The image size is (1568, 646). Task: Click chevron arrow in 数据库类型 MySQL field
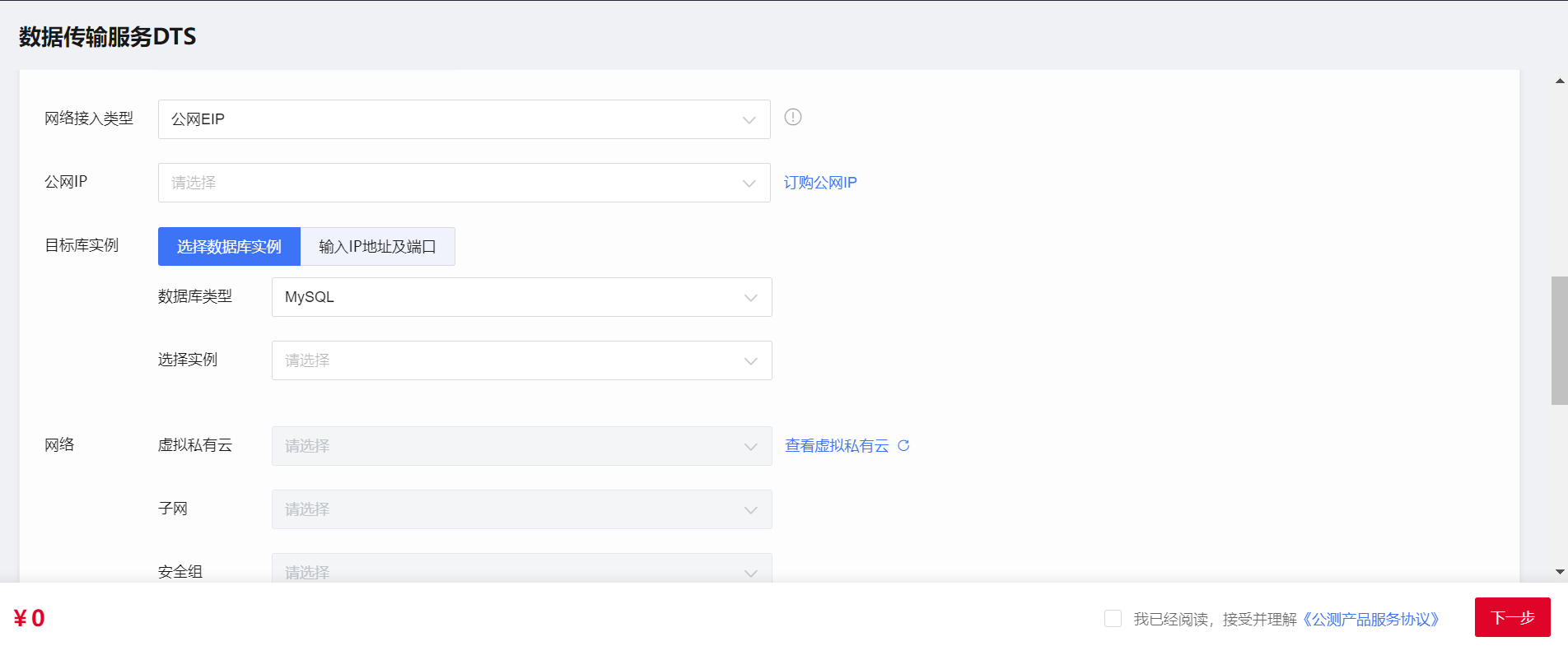click(750, 298)
